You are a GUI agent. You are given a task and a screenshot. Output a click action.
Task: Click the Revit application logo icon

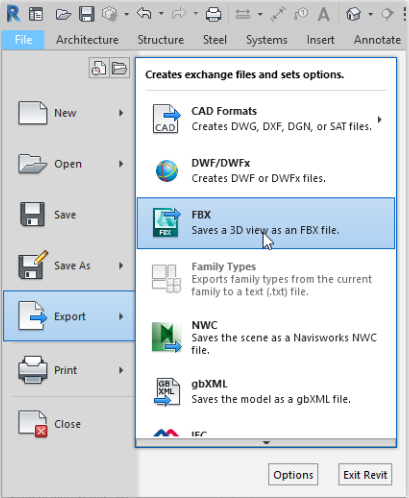(13, 14)
